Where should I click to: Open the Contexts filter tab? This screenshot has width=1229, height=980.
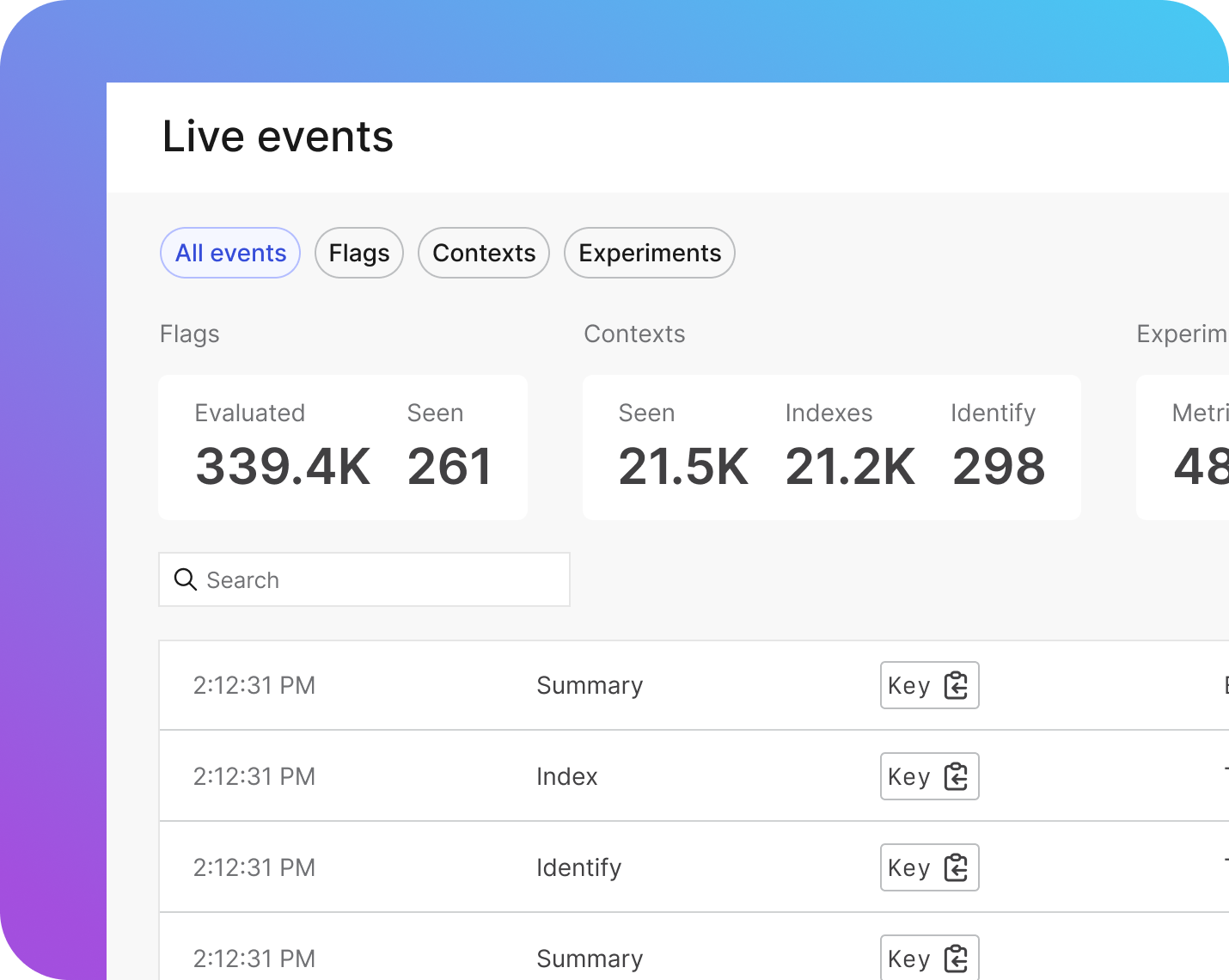(x=484, y=253)
